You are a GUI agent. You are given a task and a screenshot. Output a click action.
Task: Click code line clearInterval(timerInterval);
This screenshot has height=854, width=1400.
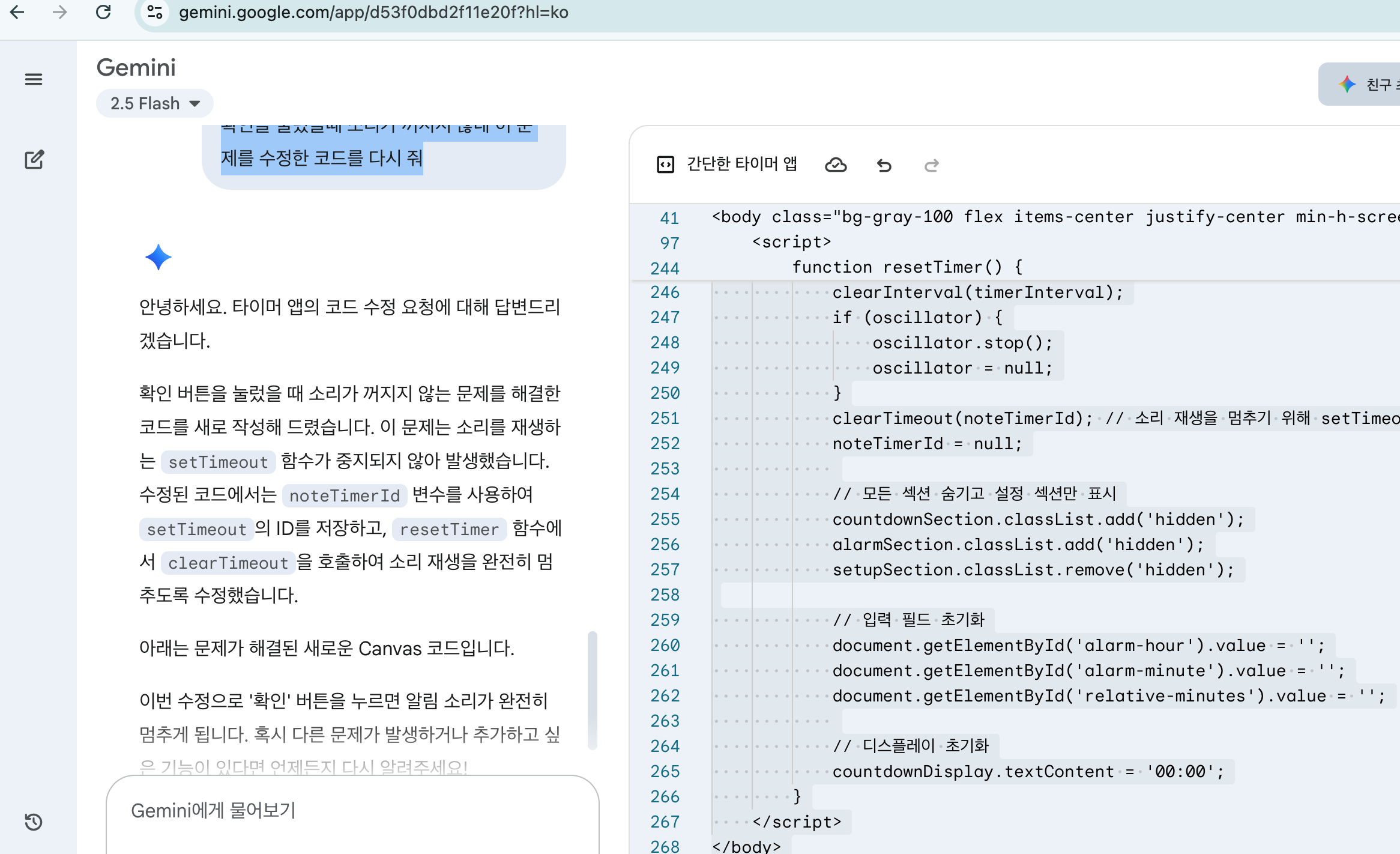[x=977, y=292]
